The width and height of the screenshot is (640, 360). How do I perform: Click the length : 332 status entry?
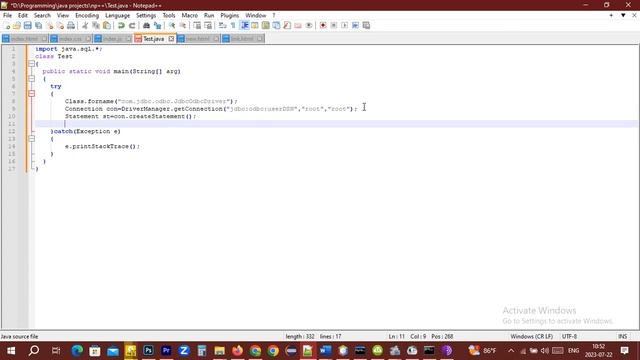[300, 336]
